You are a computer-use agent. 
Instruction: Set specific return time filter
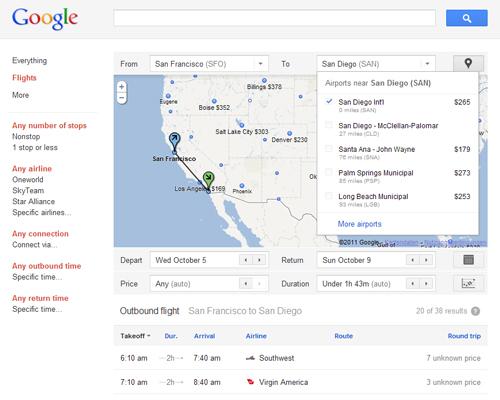pos(37,309)
